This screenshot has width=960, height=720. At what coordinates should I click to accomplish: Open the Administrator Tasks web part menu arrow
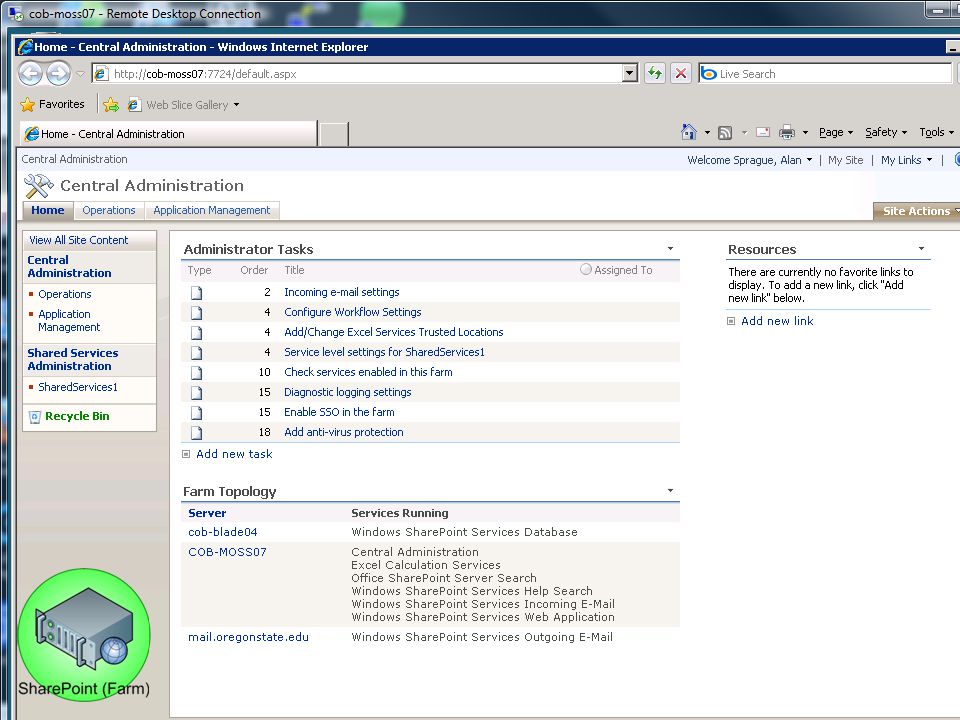(670, 249)
